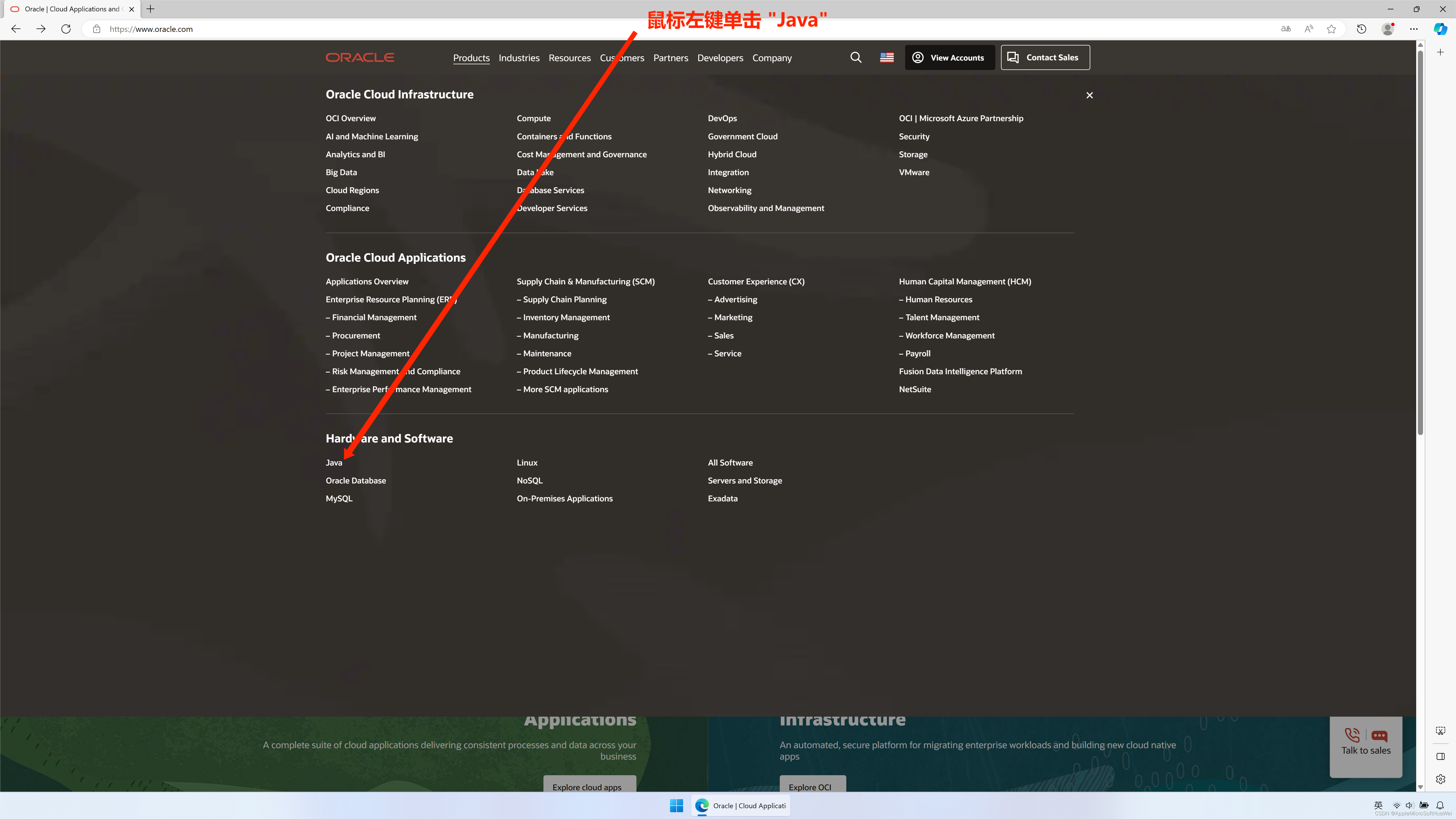This screenshot has height=819, width=1456.
Task: Open the Settings and more menu
Action: coord(1415,29)
